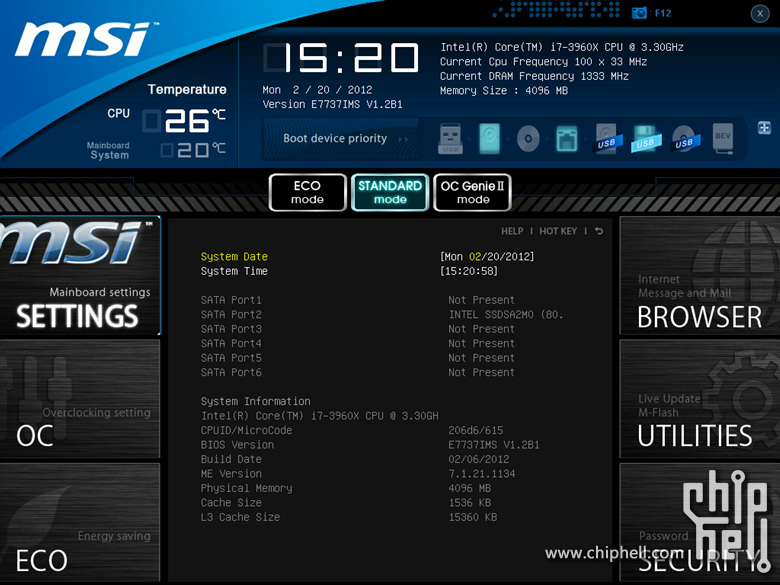Close the BIOS with the X button
780x585 pixels.
pos(760,13)
